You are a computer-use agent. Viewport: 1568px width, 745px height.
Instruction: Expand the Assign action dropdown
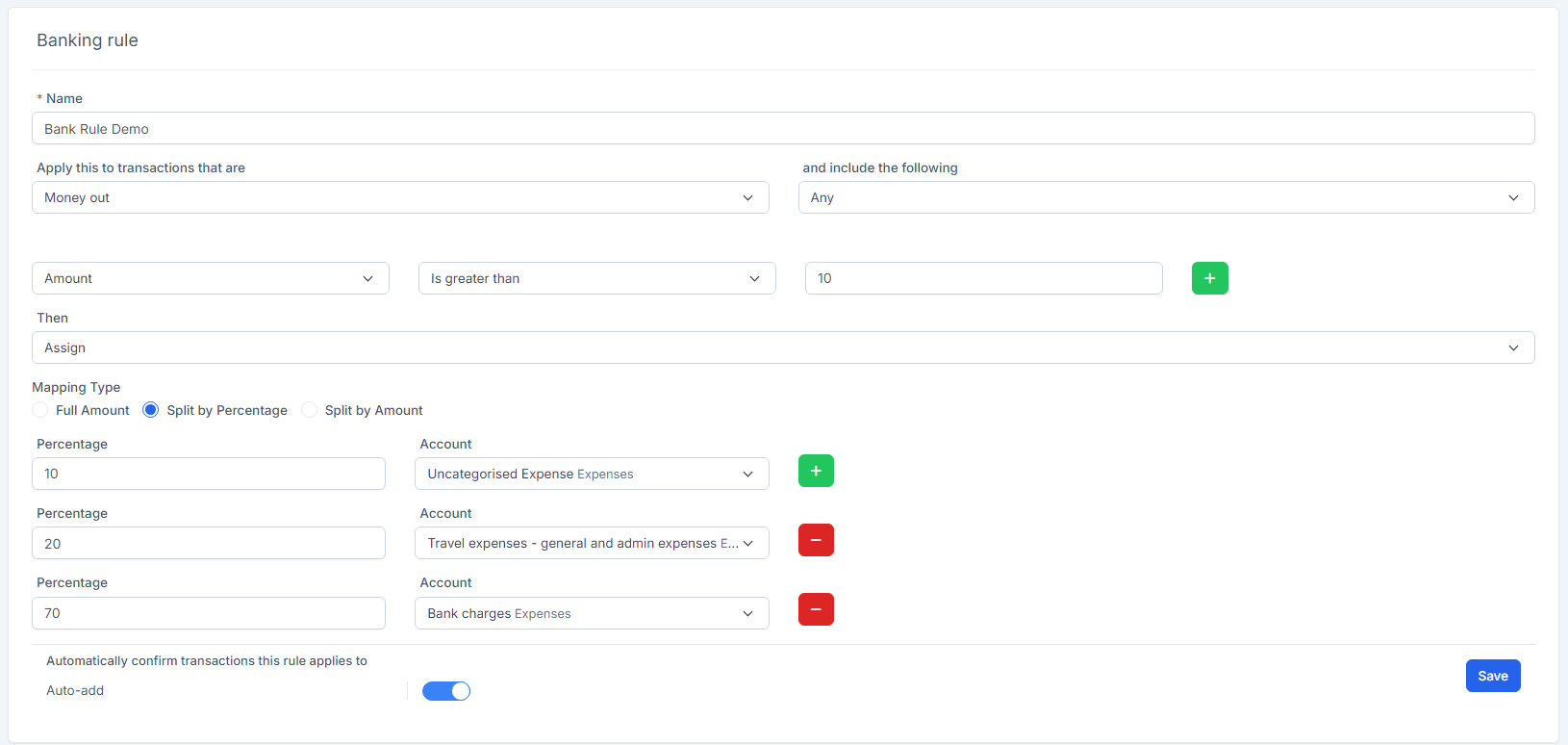point(783,347)
